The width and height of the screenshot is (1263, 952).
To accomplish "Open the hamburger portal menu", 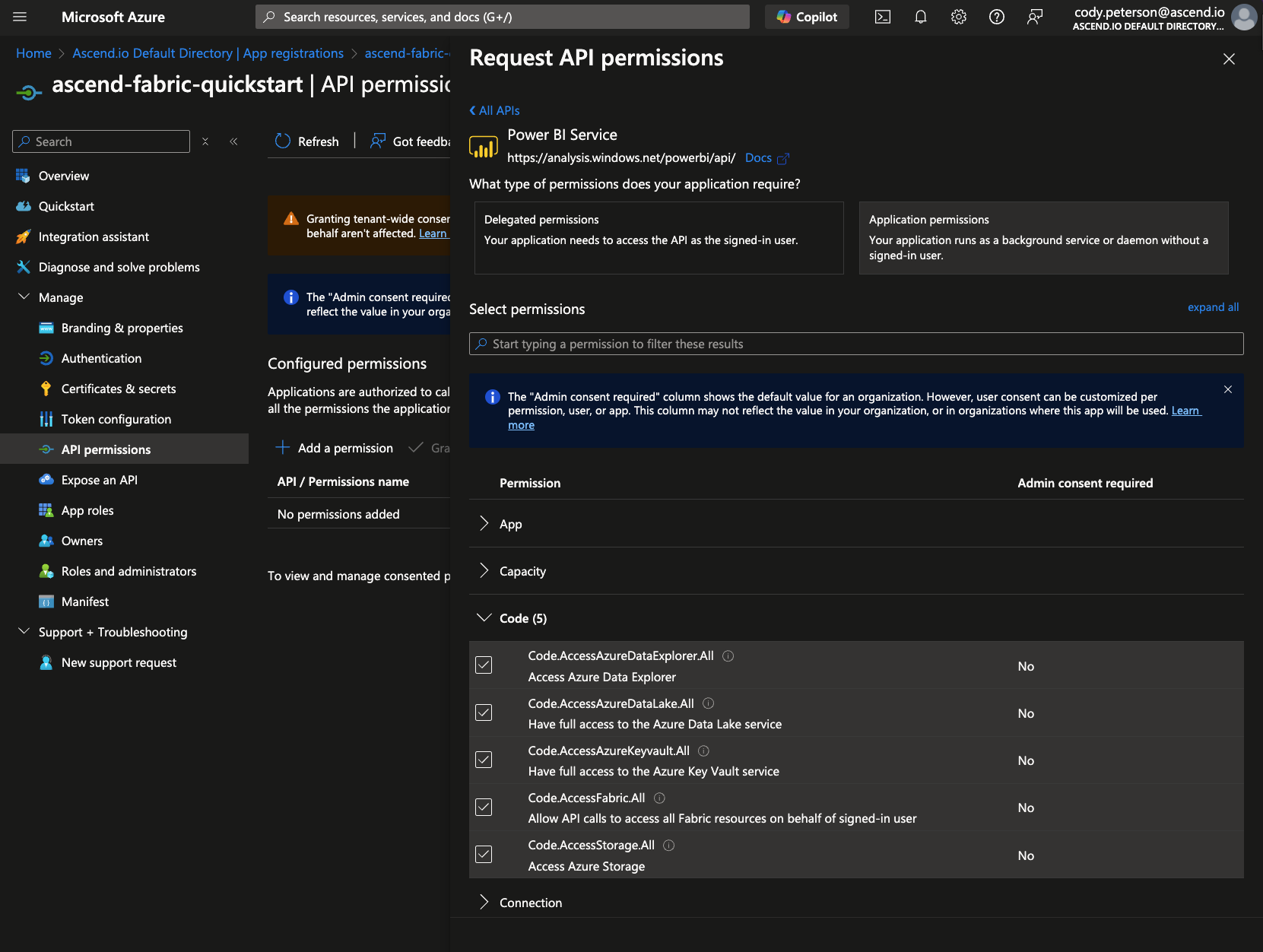I will [x=20, y=17].
